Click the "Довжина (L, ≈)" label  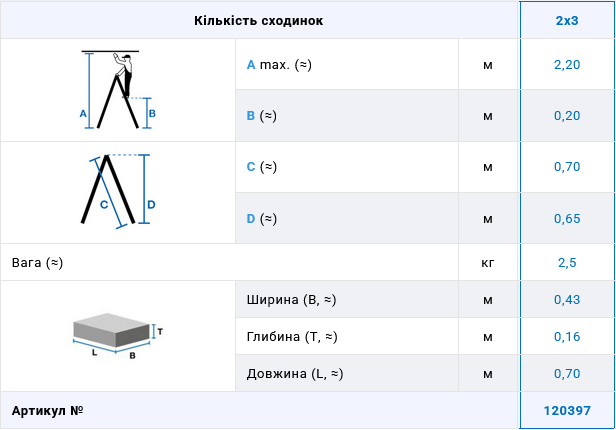coord(295,374)
